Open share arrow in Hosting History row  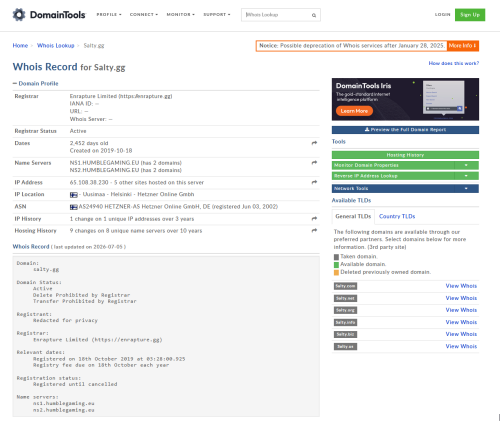click(x=314, y=231)
